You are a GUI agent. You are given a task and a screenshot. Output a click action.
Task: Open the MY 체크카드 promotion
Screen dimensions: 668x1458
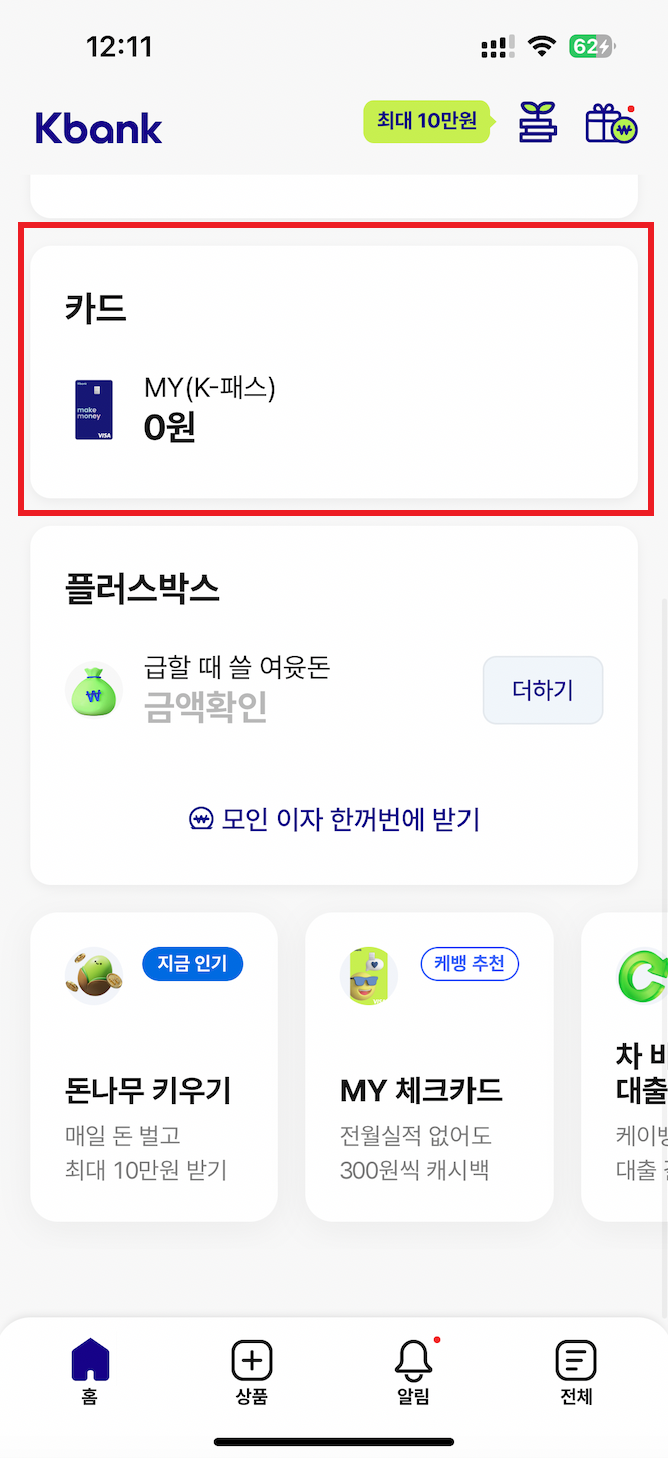429,1090
